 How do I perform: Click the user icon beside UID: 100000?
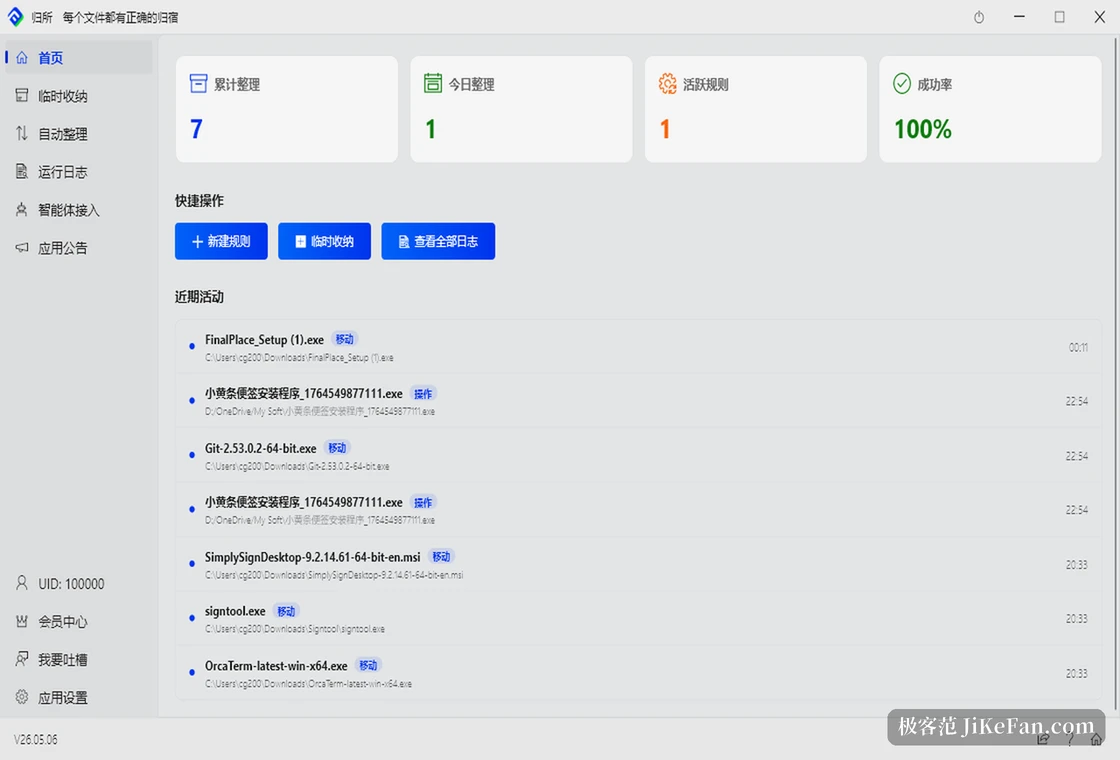(x=22, y=583)
